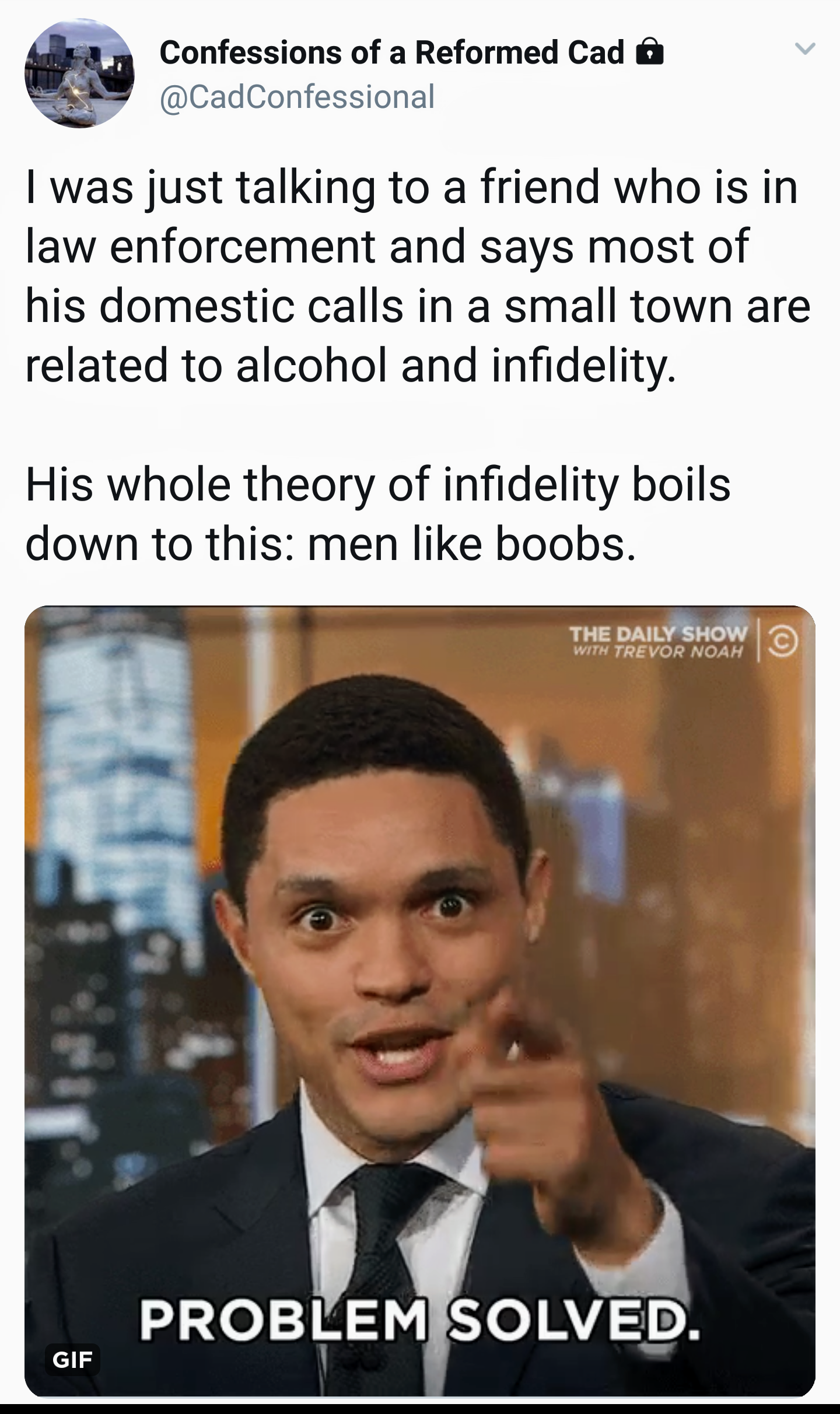Tap 'alcohol and infidelity' tweet line

pos(456,365)
